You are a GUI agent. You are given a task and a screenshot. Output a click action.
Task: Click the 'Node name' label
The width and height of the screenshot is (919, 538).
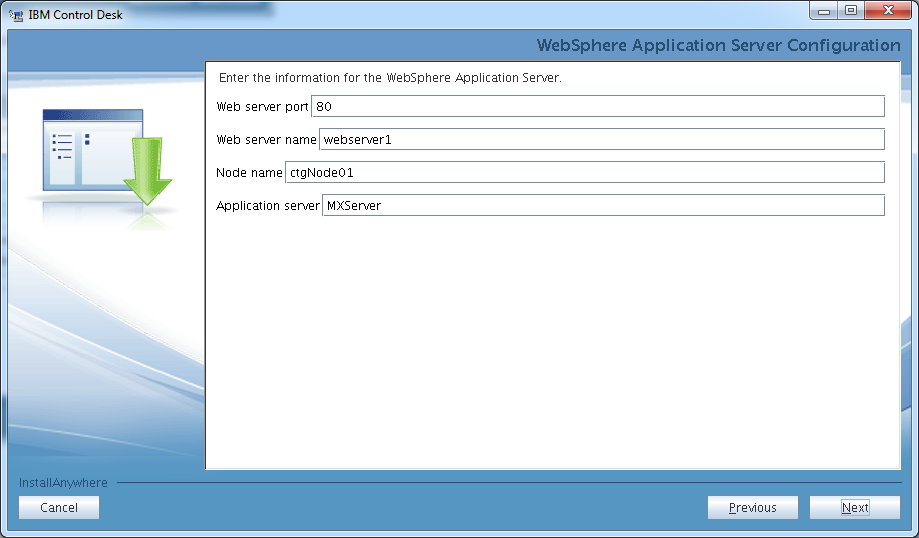click(x=249, y=173)
